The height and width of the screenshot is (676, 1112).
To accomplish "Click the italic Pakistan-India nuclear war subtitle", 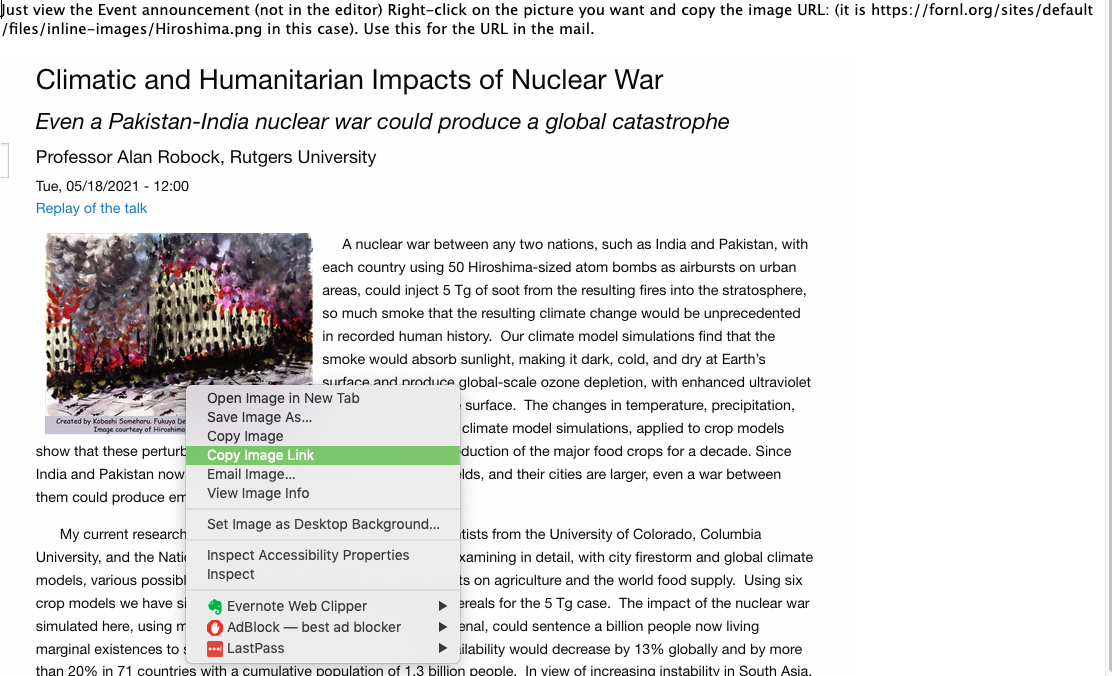I will pyautogui.click(x=382, y=122).
